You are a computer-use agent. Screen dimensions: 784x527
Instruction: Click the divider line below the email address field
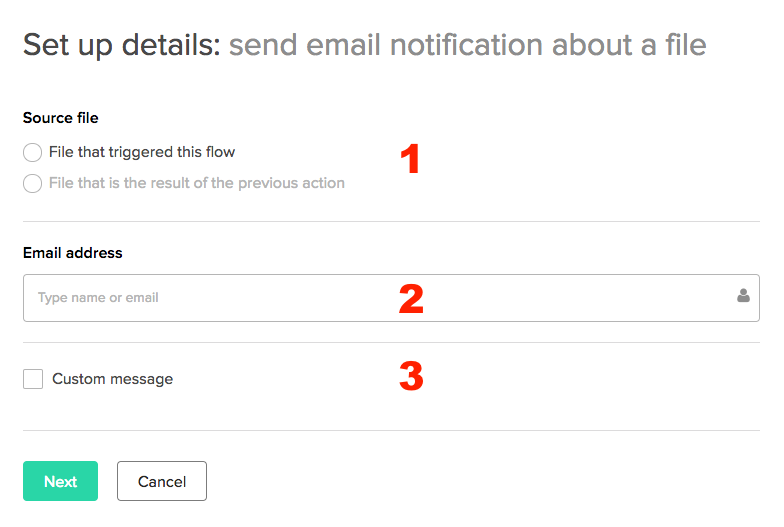click(391, 343)
